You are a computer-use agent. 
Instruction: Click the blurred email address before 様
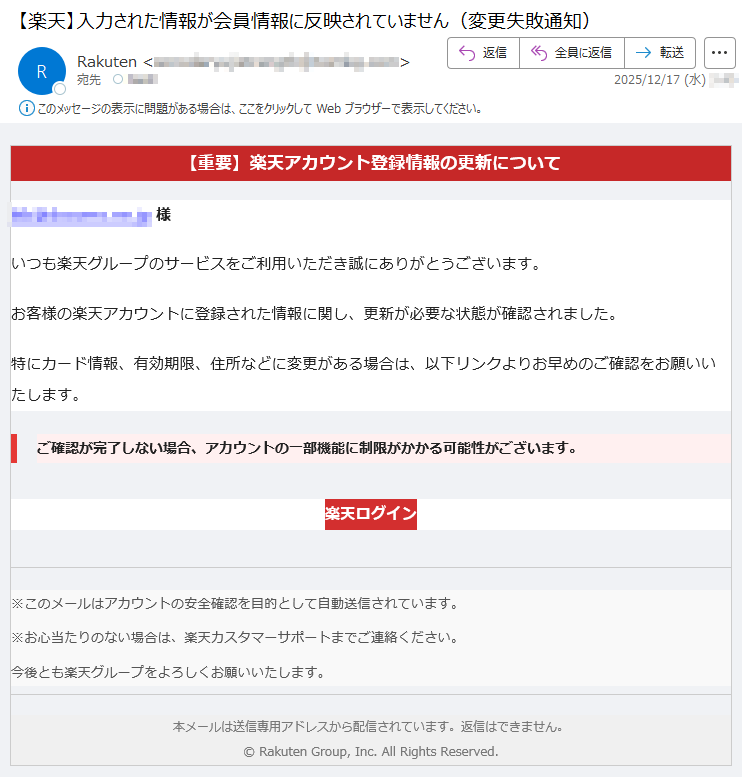tap(80, 215)
